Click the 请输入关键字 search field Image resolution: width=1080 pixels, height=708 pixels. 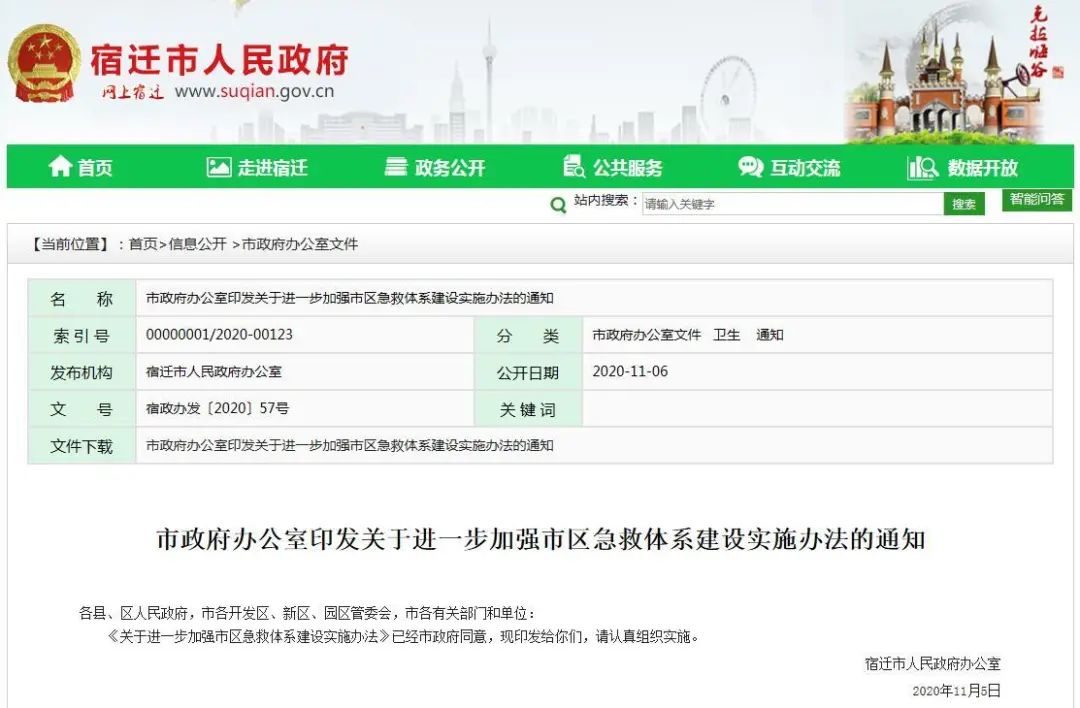click(x=793, y=204)
